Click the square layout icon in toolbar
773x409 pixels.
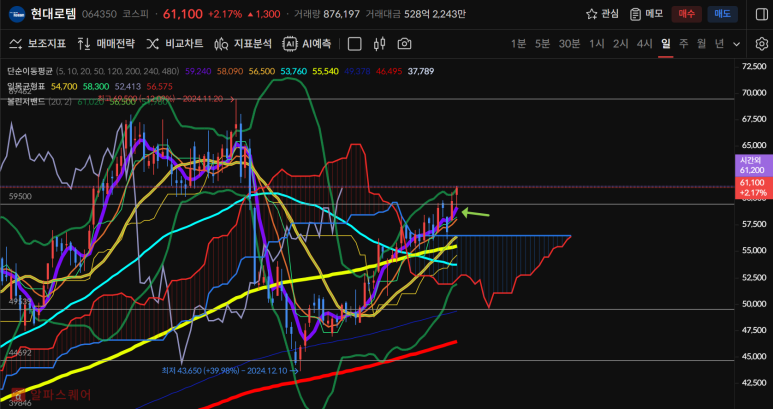pyautogui.click(x=354, y=44)
